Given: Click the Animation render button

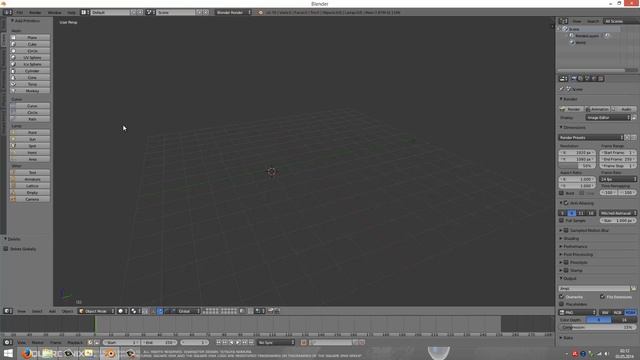Looking at the screenshot, I should click(597, 109).
